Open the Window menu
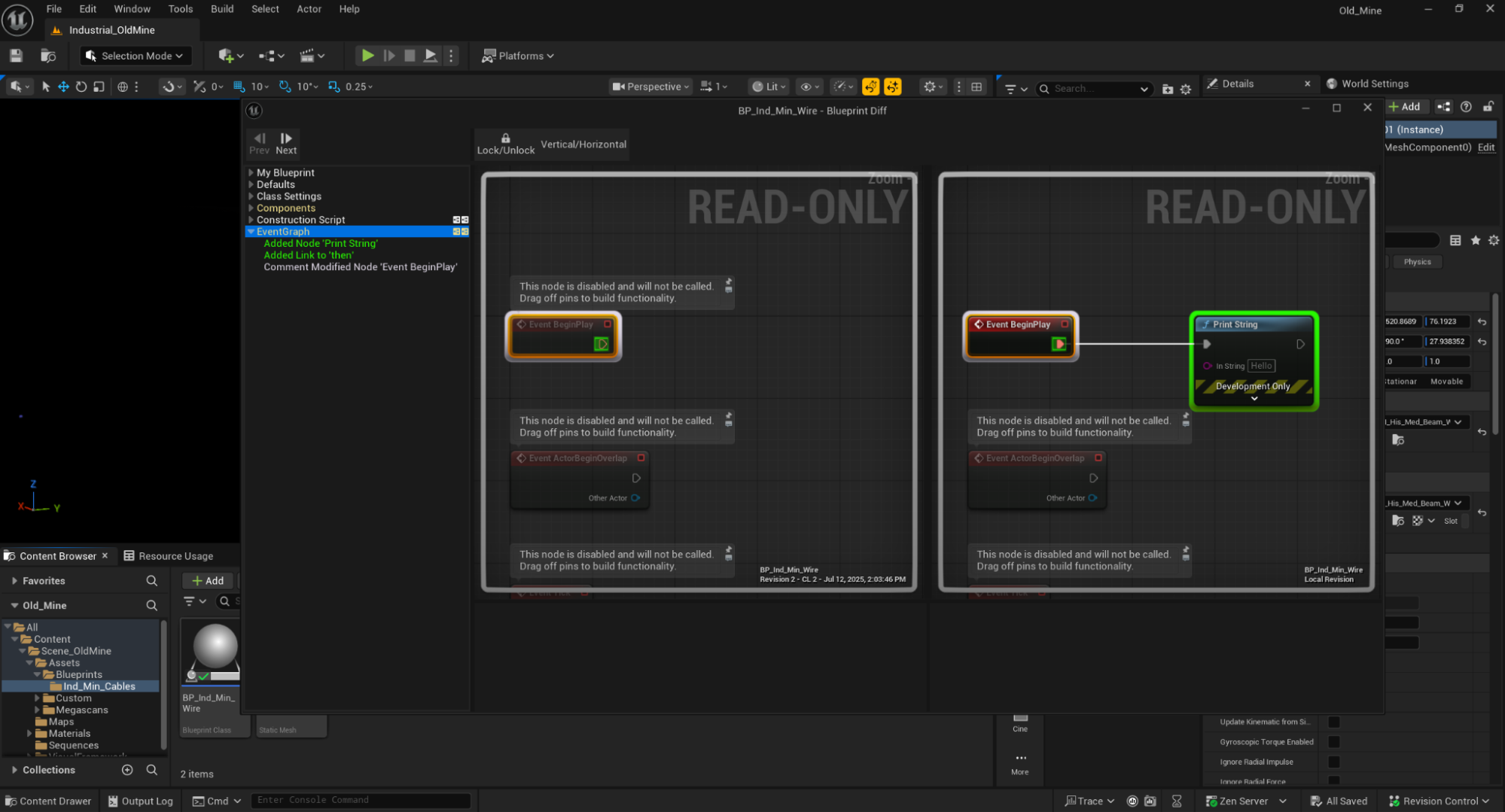 (x=132, y=9)
